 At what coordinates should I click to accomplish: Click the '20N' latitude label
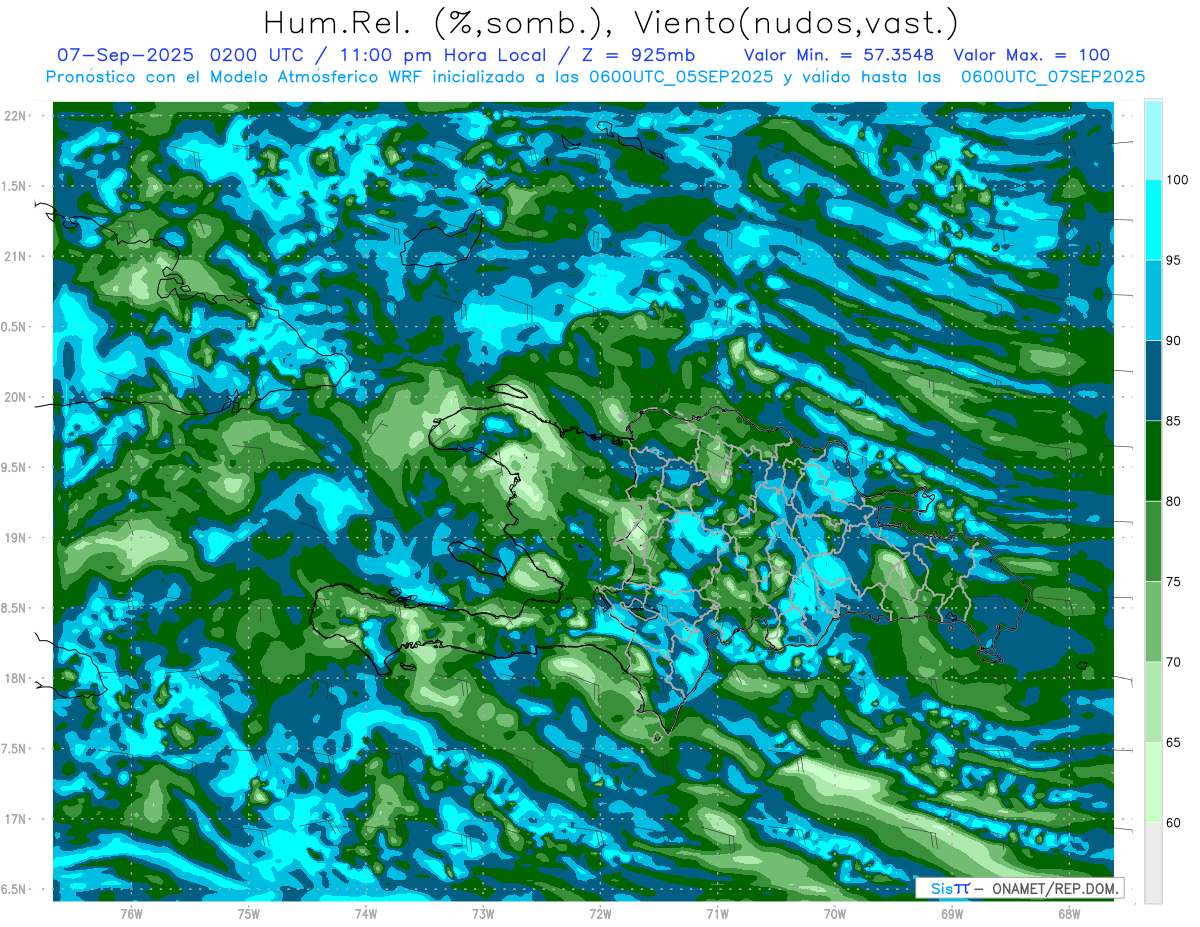coord(15,397)
